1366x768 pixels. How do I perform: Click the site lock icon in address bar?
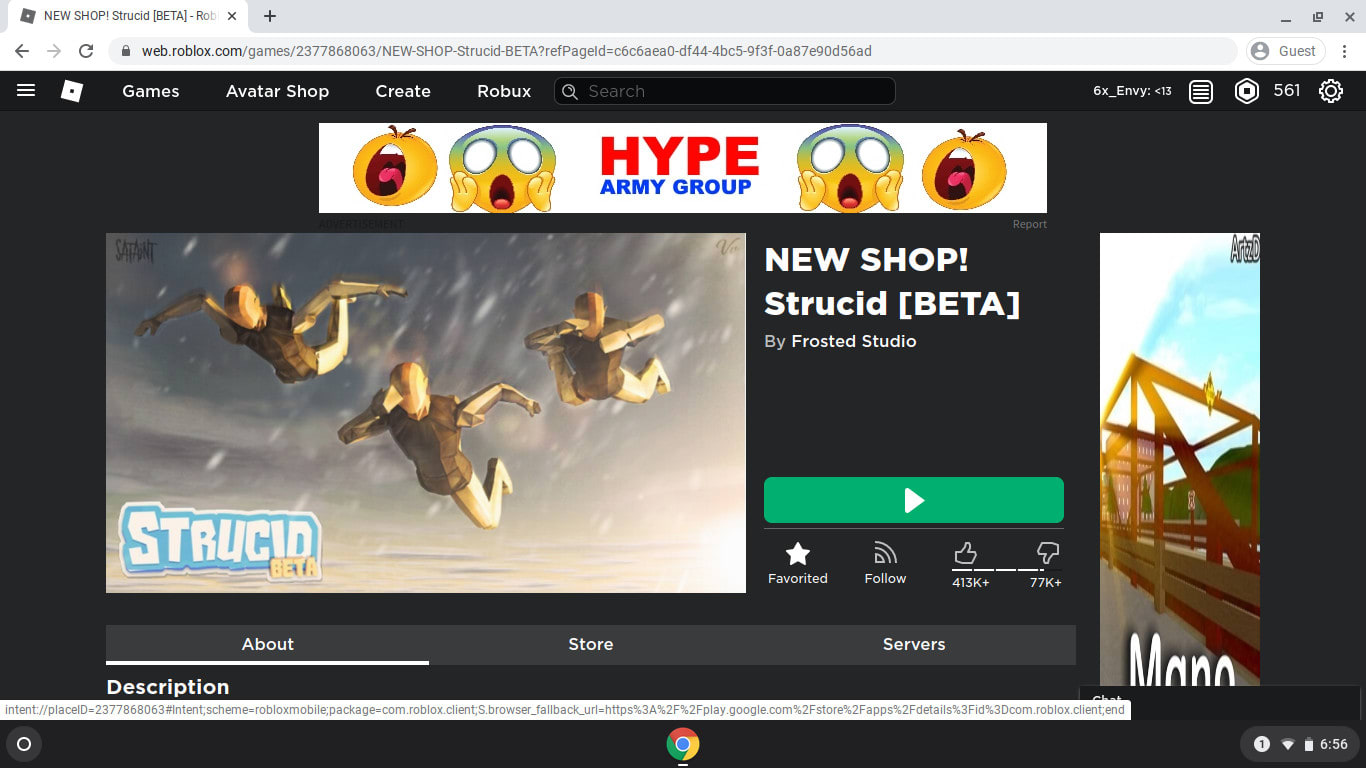[126, 51]
